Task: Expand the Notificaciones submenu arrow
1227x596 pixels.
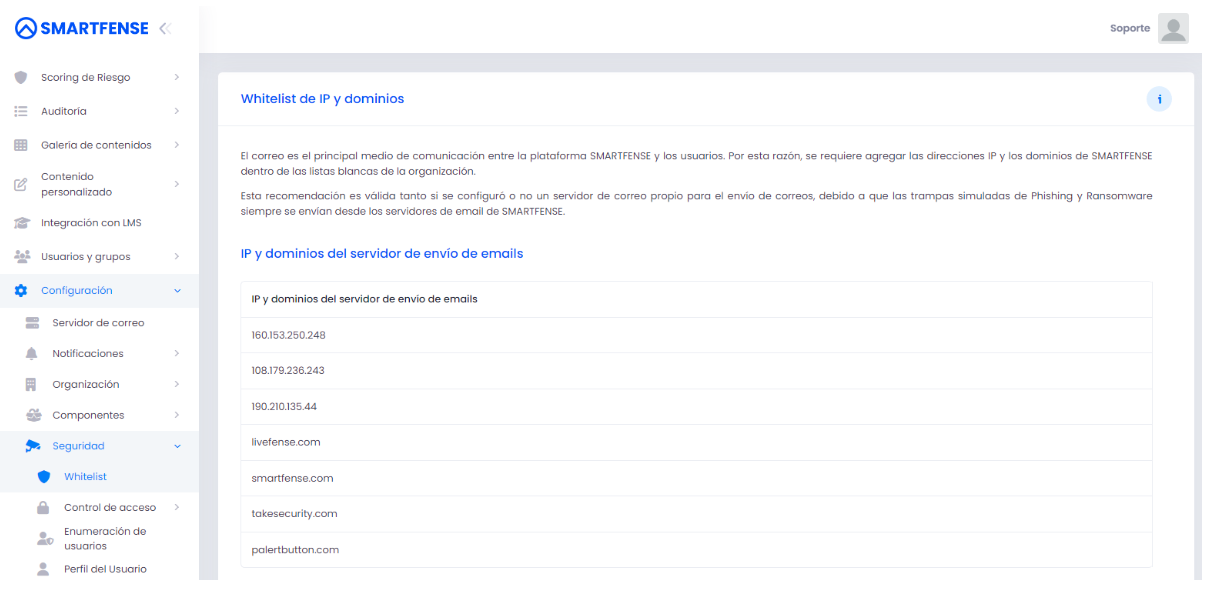Action: point(177,354)
